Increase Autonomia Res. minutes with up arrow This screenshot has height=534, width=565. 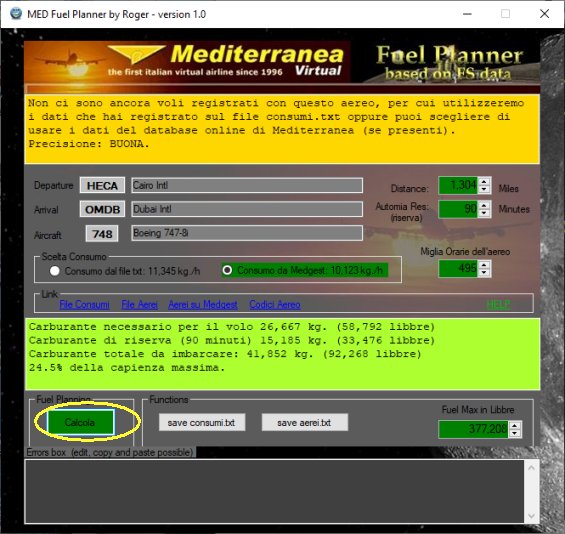(484, 205)
